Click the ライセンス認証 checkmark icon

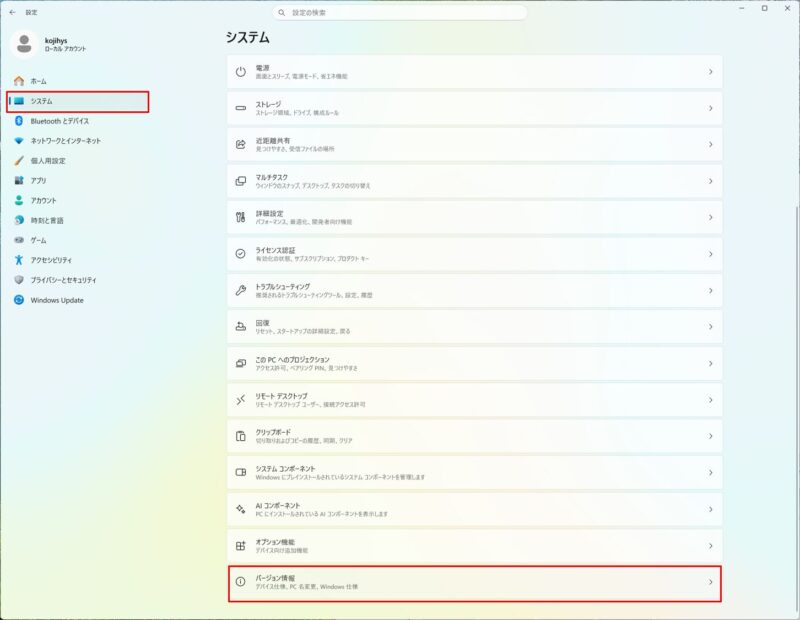click(240, 254)
